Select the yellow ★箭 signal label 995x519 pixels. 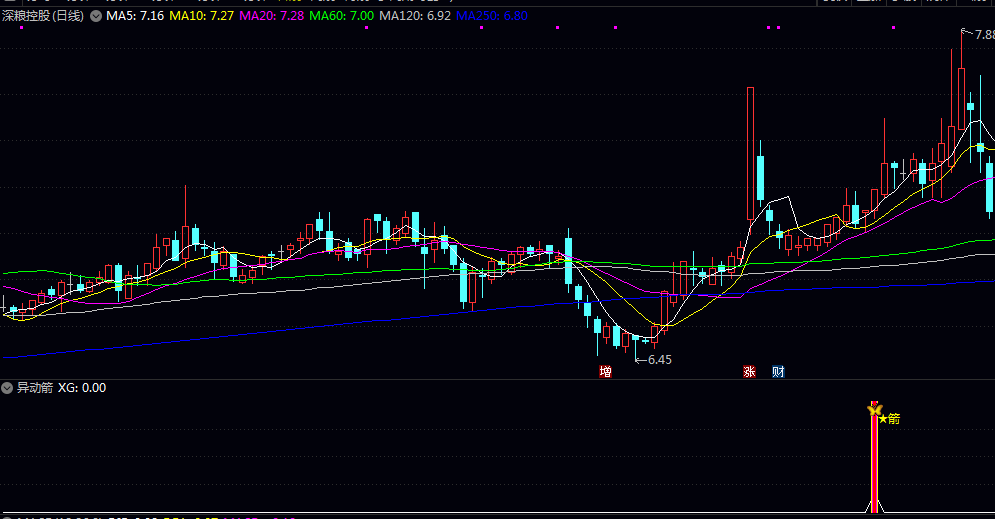pyautogui.click(x=890, y=419)
